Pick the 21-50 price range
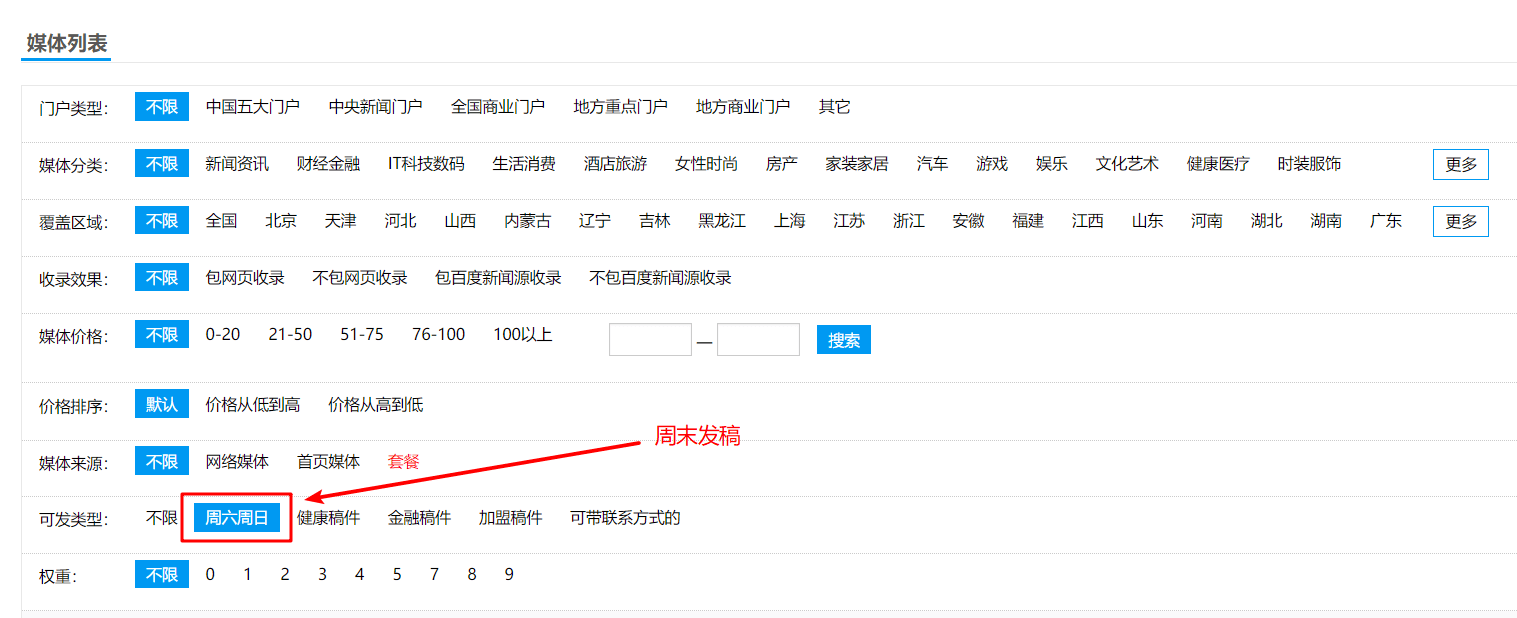1517x618 pixels. (x=290, y=335)
